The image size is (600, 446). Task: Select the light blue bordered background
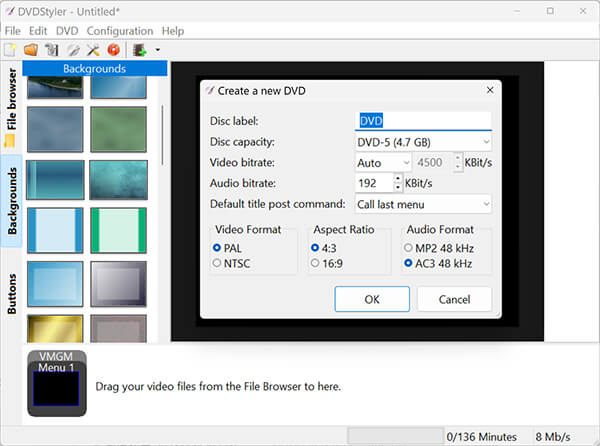55,230
